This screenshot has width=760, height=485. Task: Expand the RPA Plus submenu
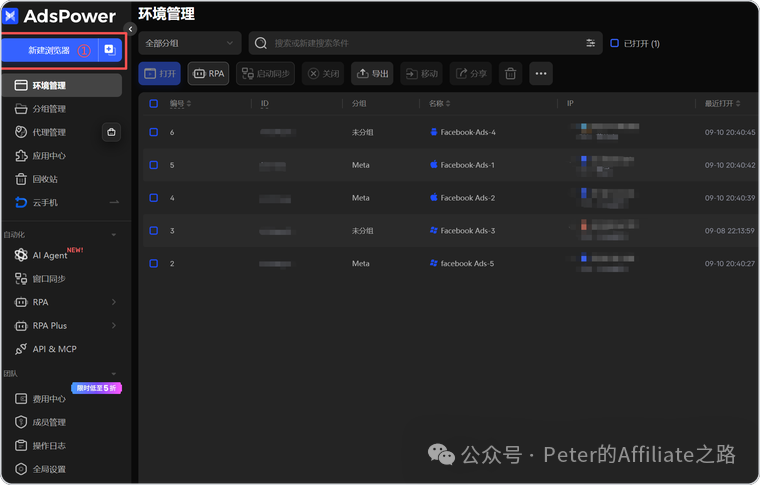[x=113, y=326]
